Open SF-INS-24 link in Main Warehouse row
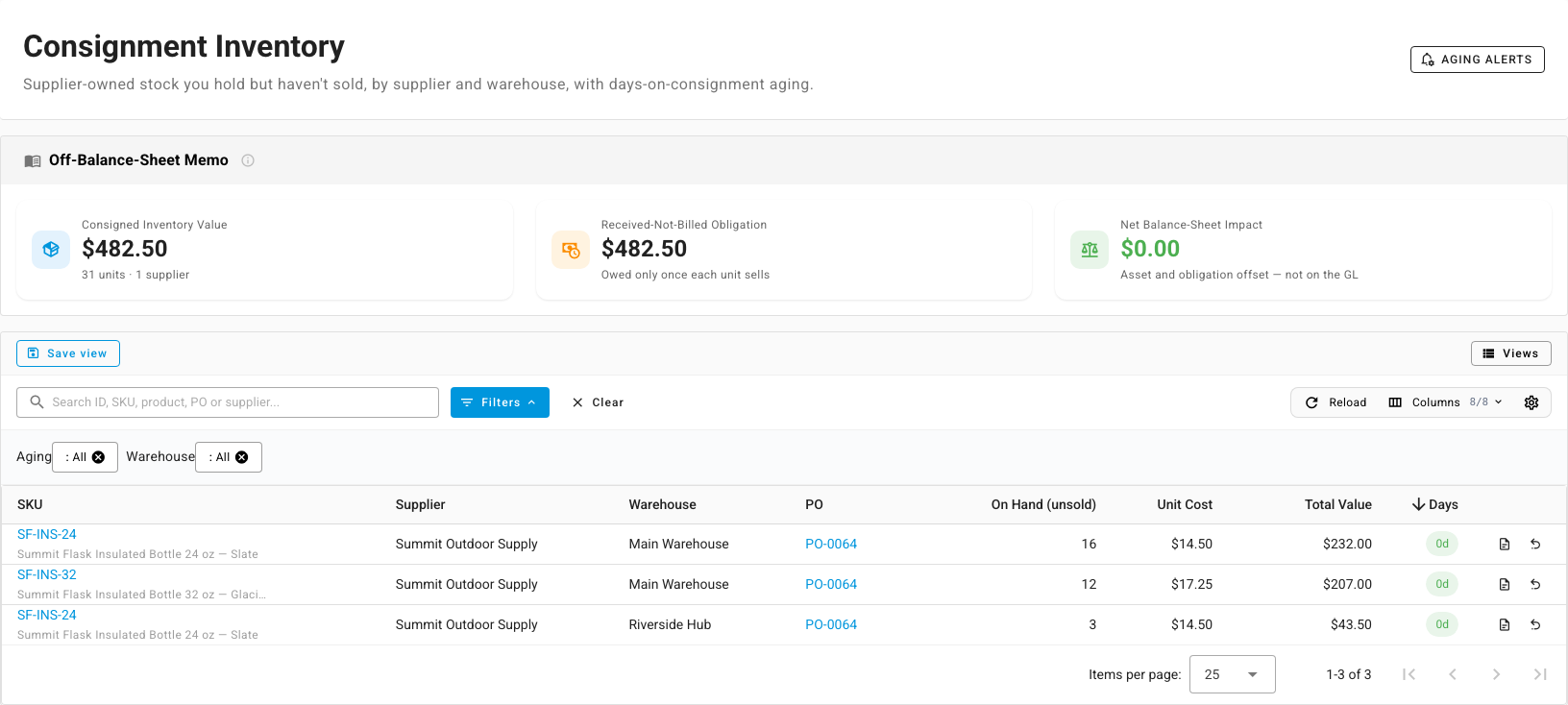Screen dimensions: 1568x705 (47, 534)
